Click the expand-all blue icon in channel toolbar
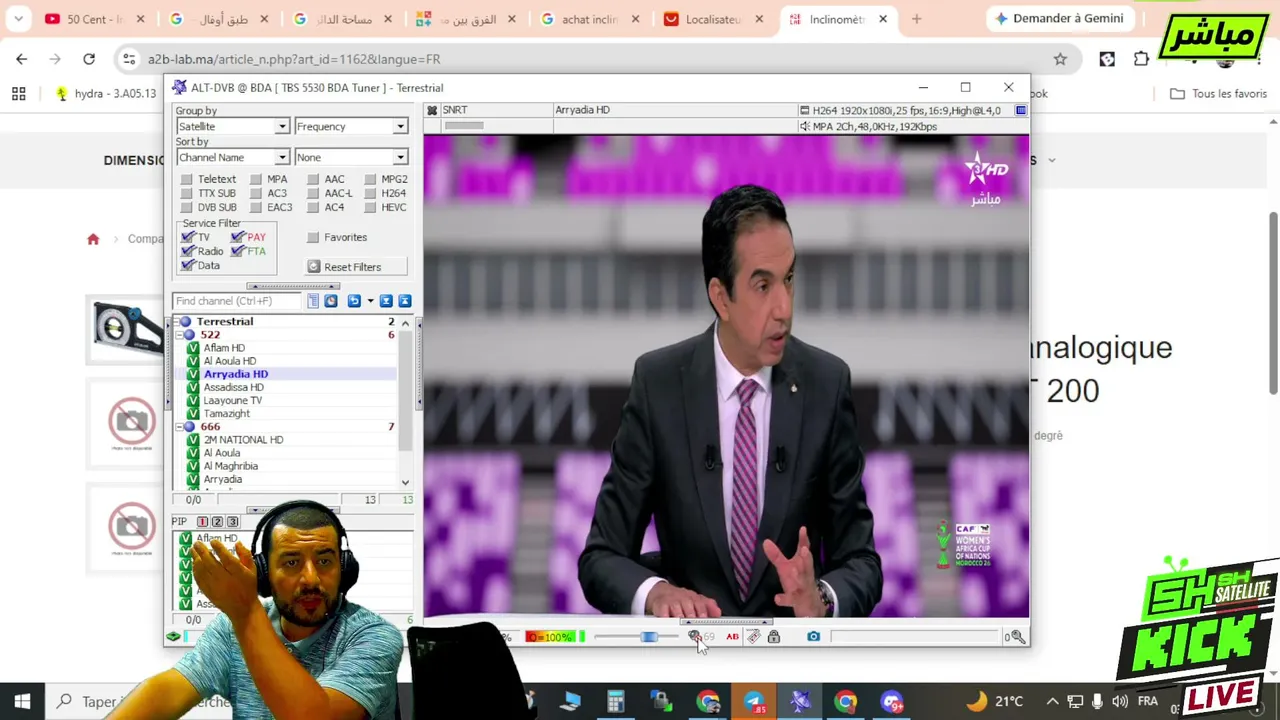 click(386, 301)
